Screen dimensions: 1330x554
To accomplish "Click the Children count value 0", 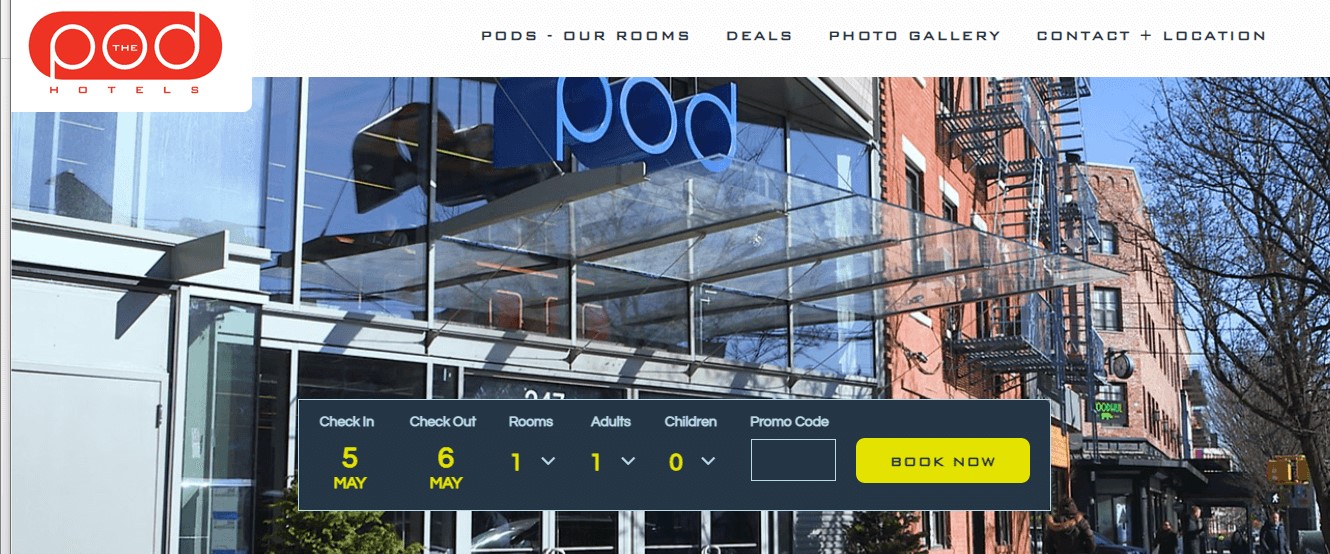I will (x=676, y=462).
